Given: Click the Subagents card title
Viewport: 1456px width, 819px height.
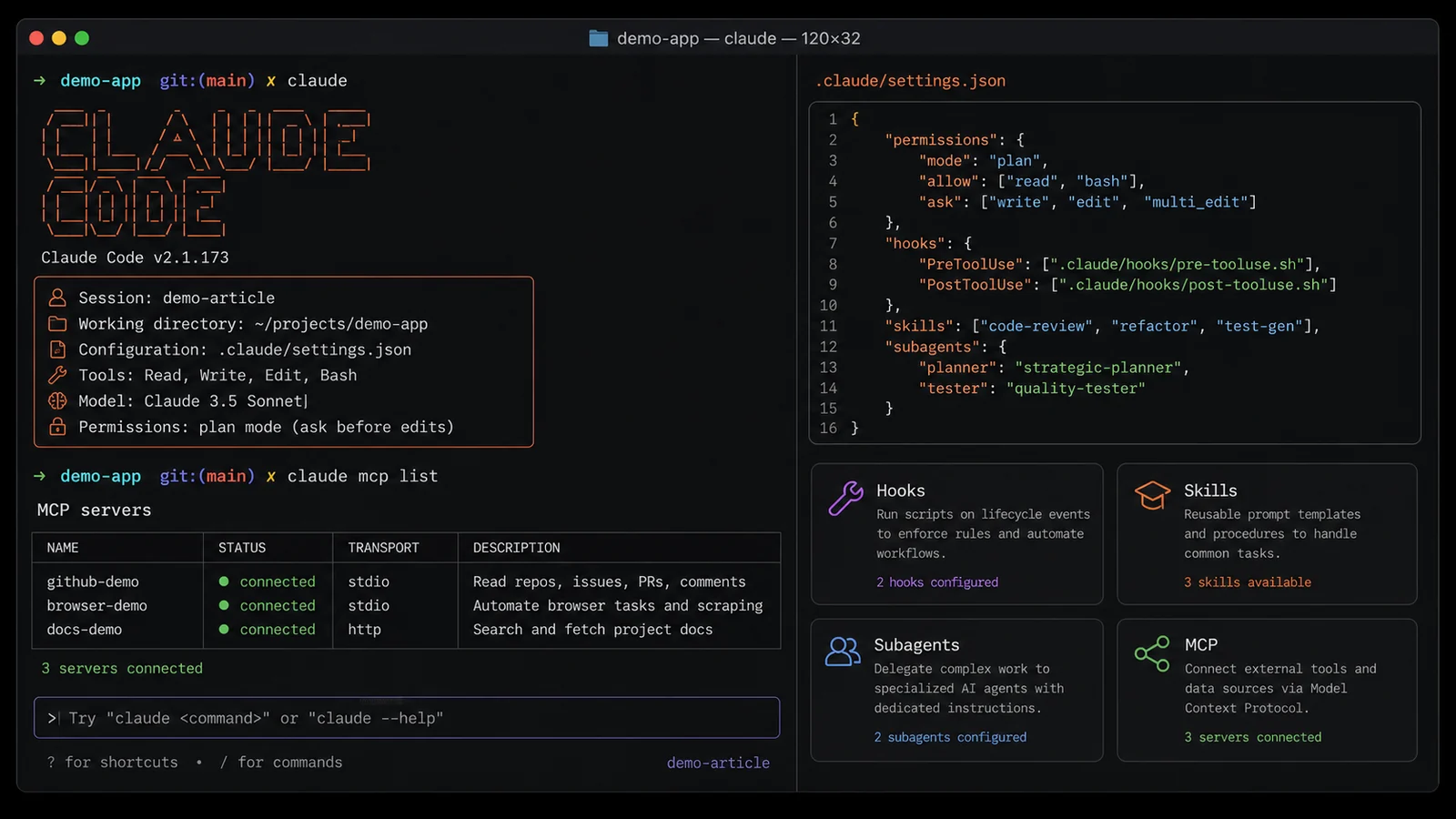Looking at the screenshot, I should [x=916, y=644].
